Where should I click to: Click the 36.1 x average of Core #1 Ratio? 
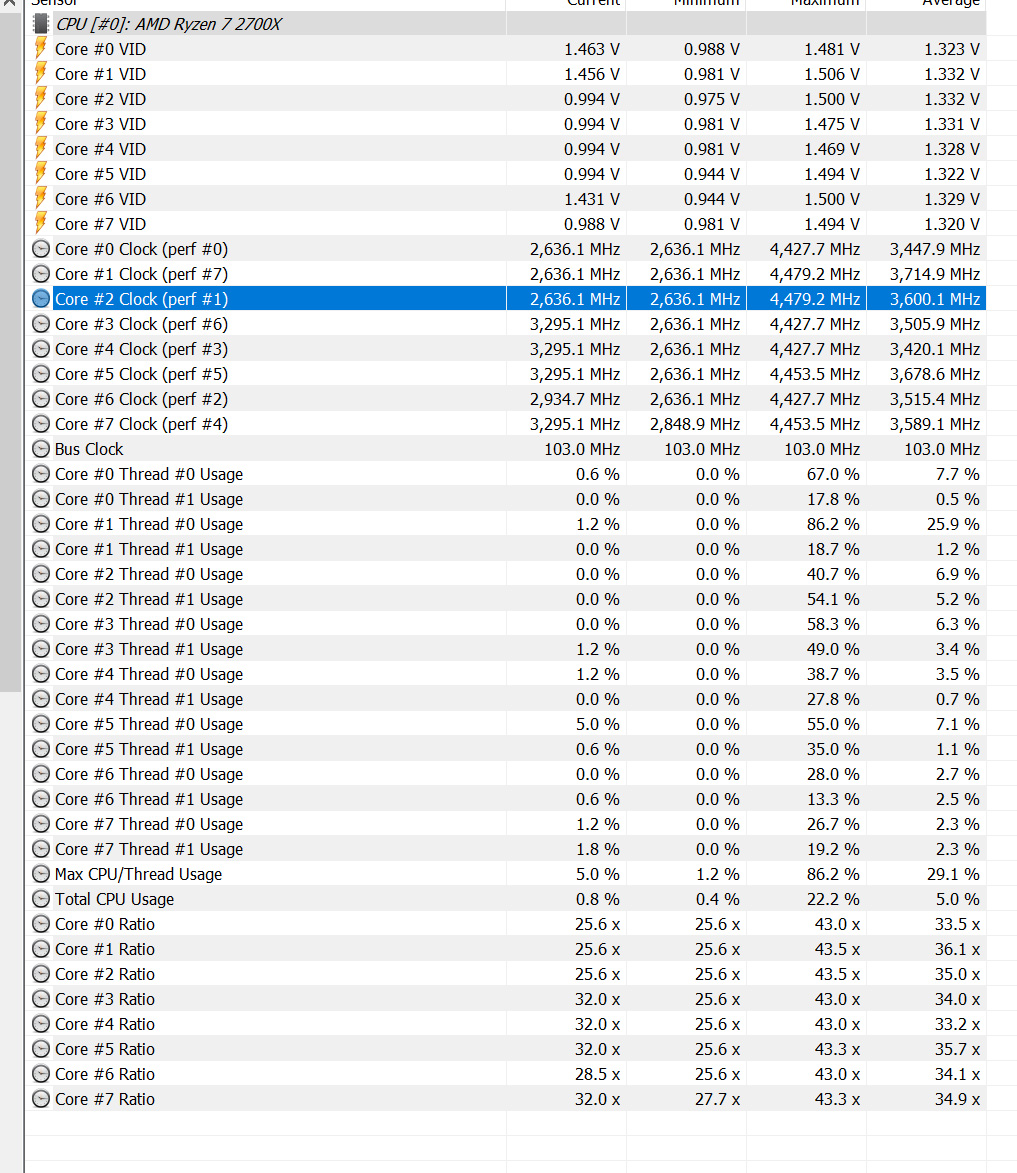point(957,949)
